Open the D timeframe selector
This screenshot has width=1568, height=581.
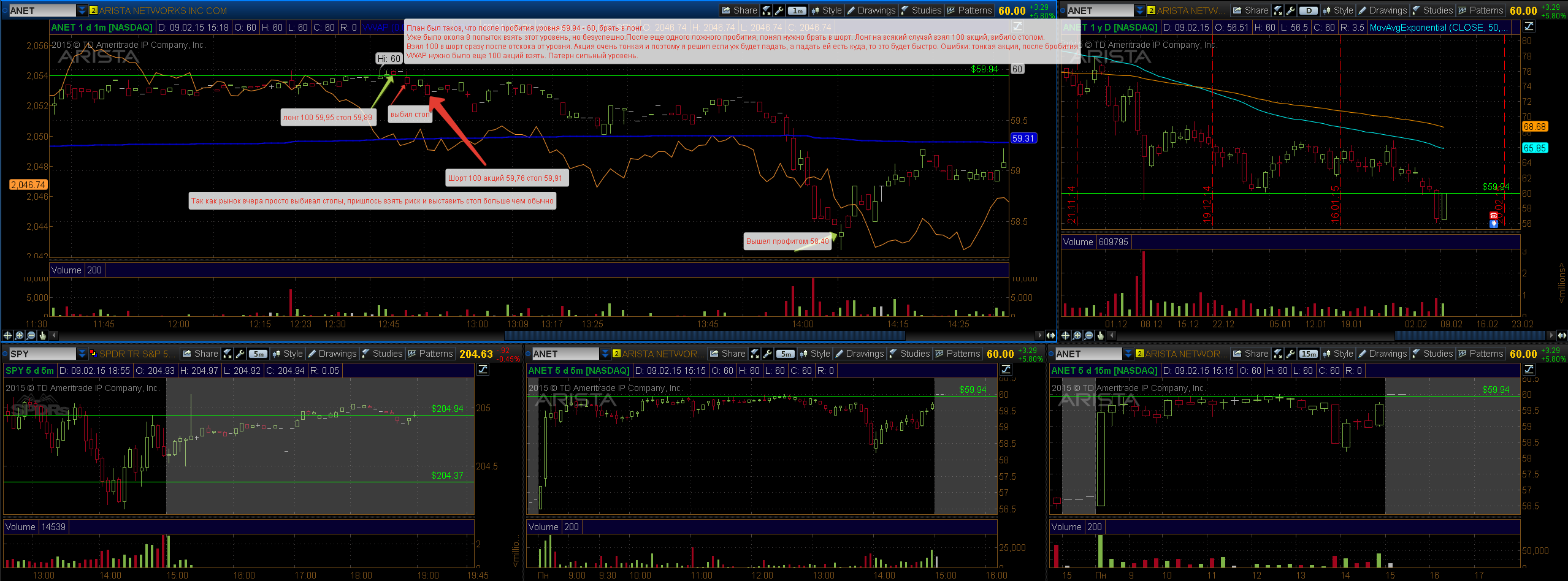pos(1308,10)
